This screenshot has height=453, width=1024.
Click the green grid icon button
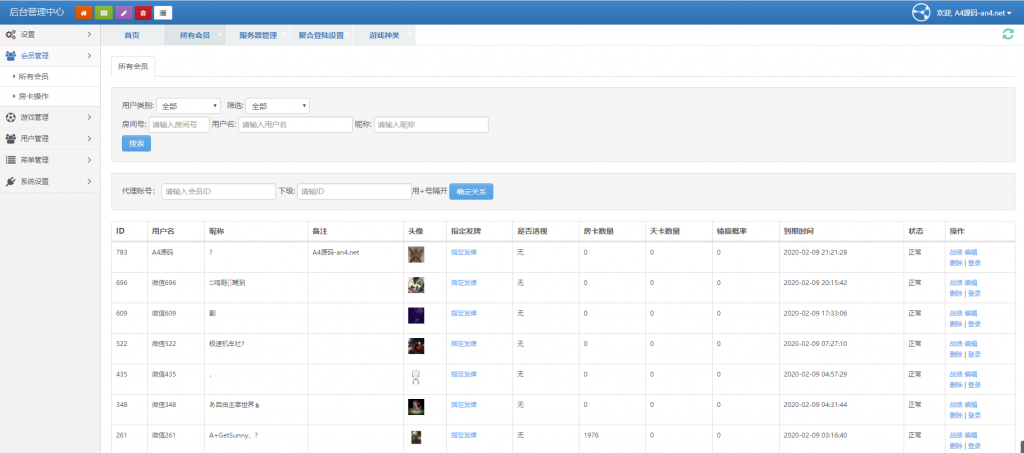(103, 12)
